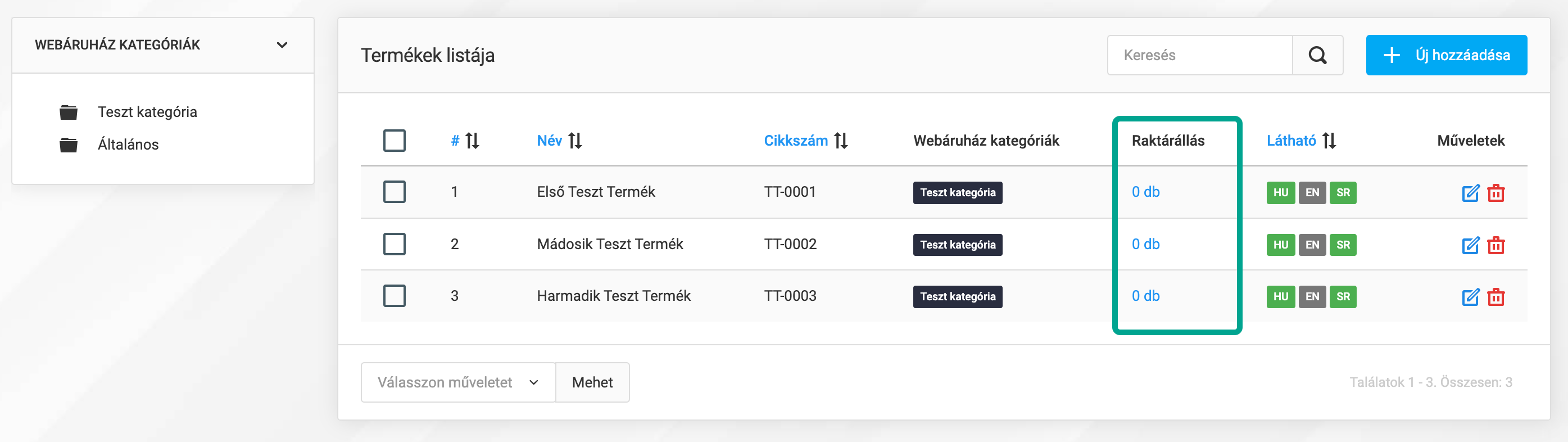Click the delete trash icon for Harmadik Teszt Termék
This screenshot has width=1568, height=442.
click(1497, 297)
